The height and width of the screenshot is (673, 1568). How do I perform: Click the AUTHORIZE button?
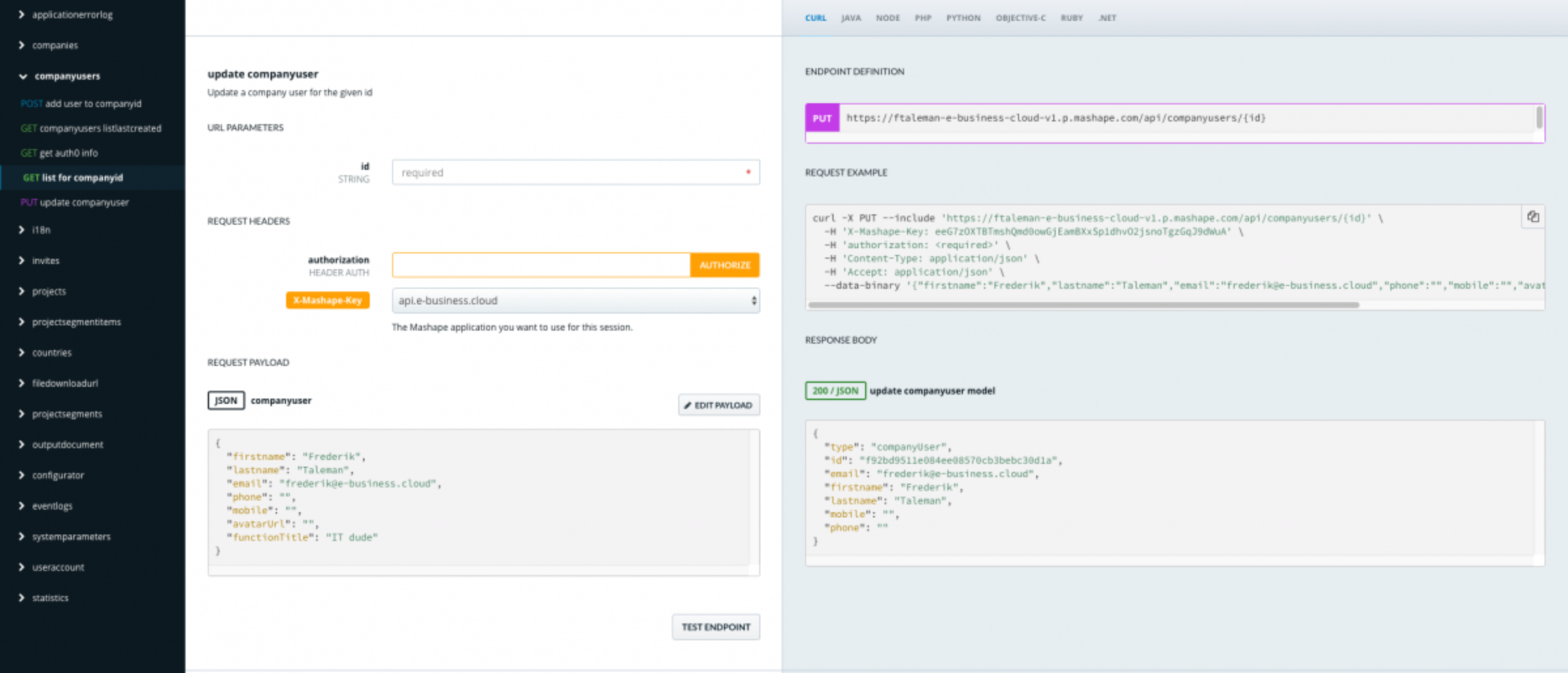click(725, 265)
